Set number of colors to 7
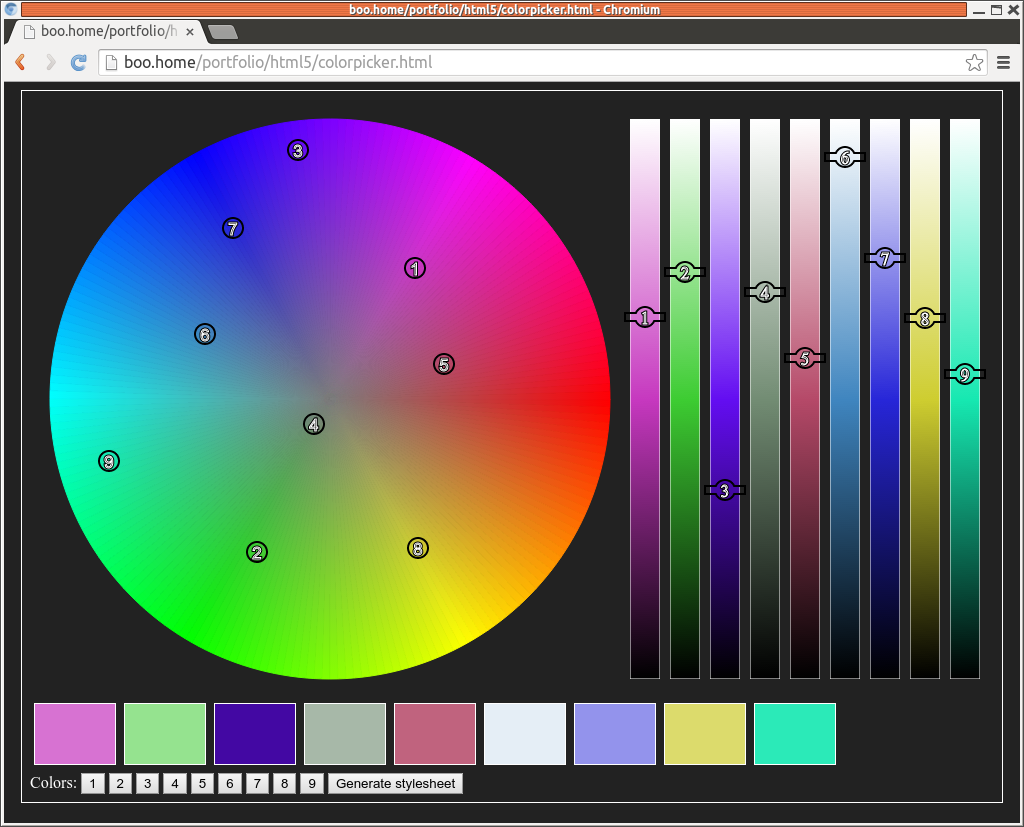This screenshot has height=827, width=1024. point(257,783)
